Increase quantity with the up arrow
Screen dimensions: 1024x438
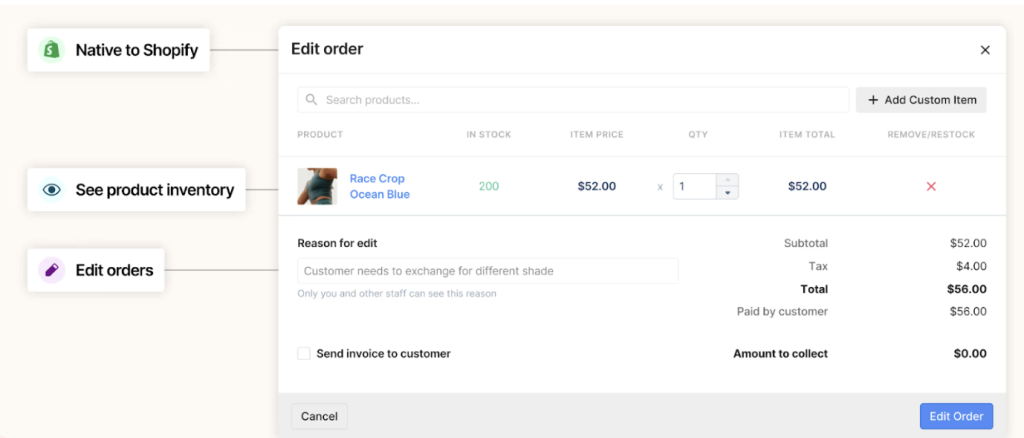point(727,180)
